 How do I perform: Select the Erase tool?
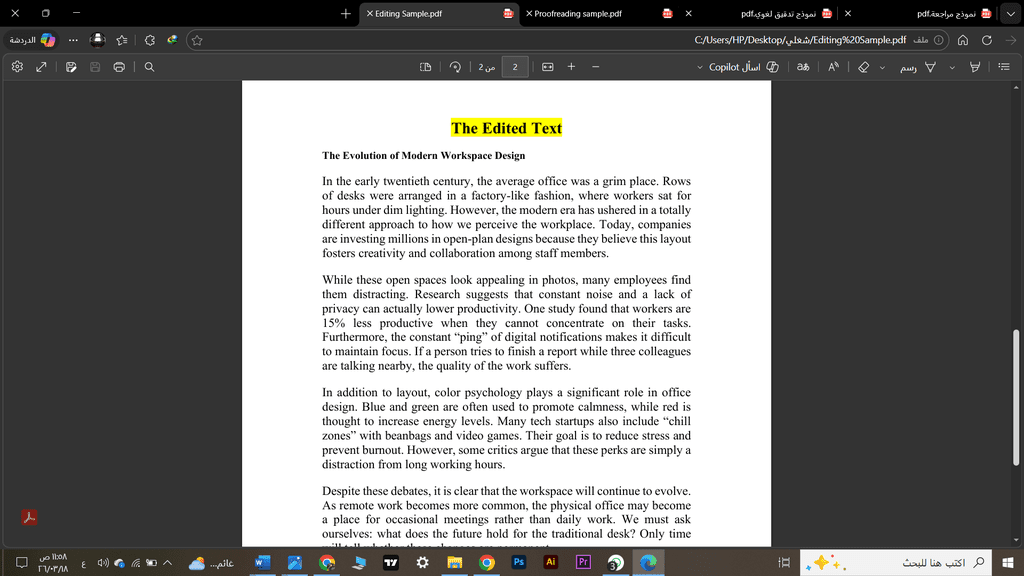pyautogui.click(x=863, y=67)
